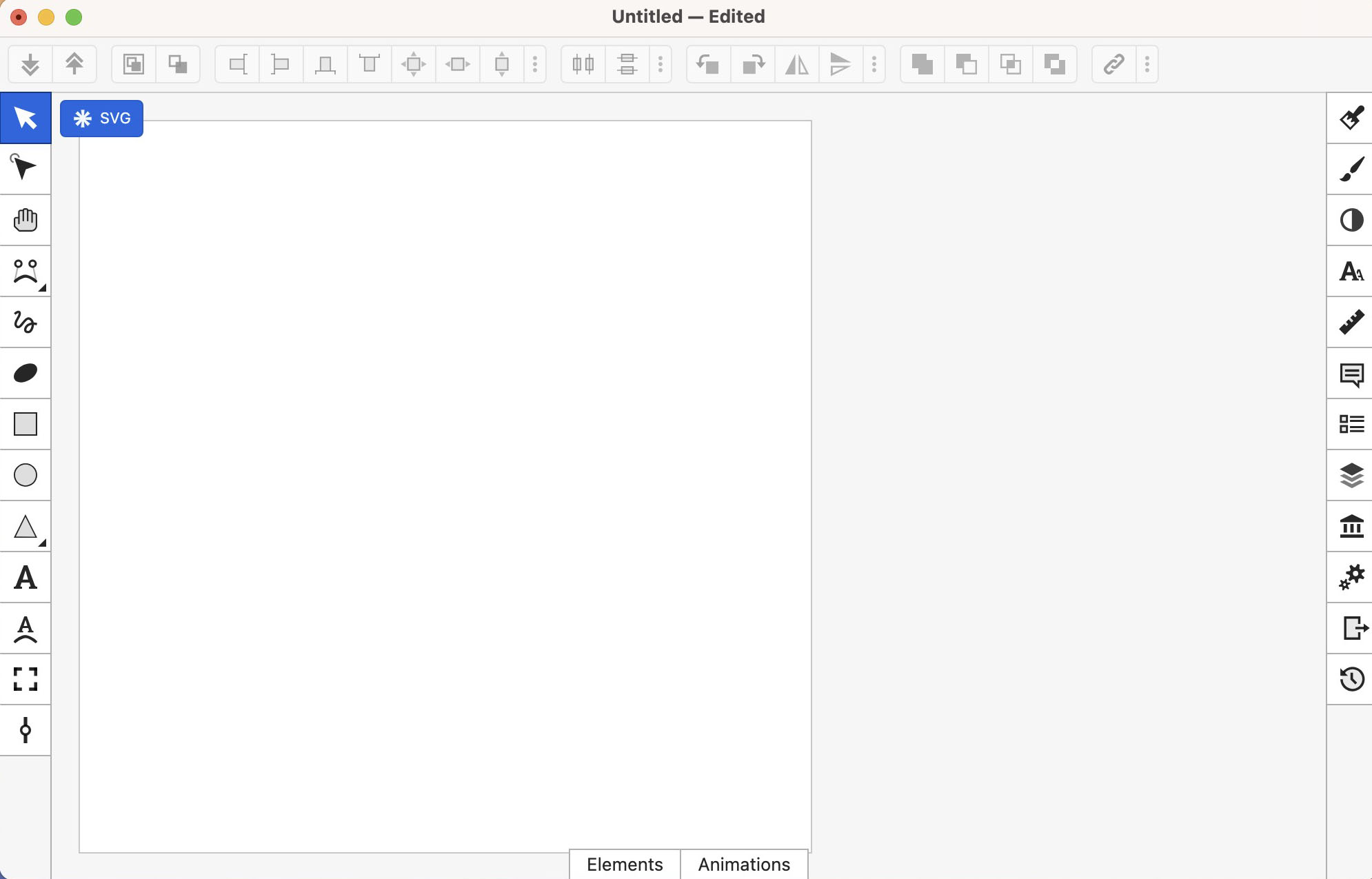
Task: Open the Generators gears panel
Action: point(1351,577)
